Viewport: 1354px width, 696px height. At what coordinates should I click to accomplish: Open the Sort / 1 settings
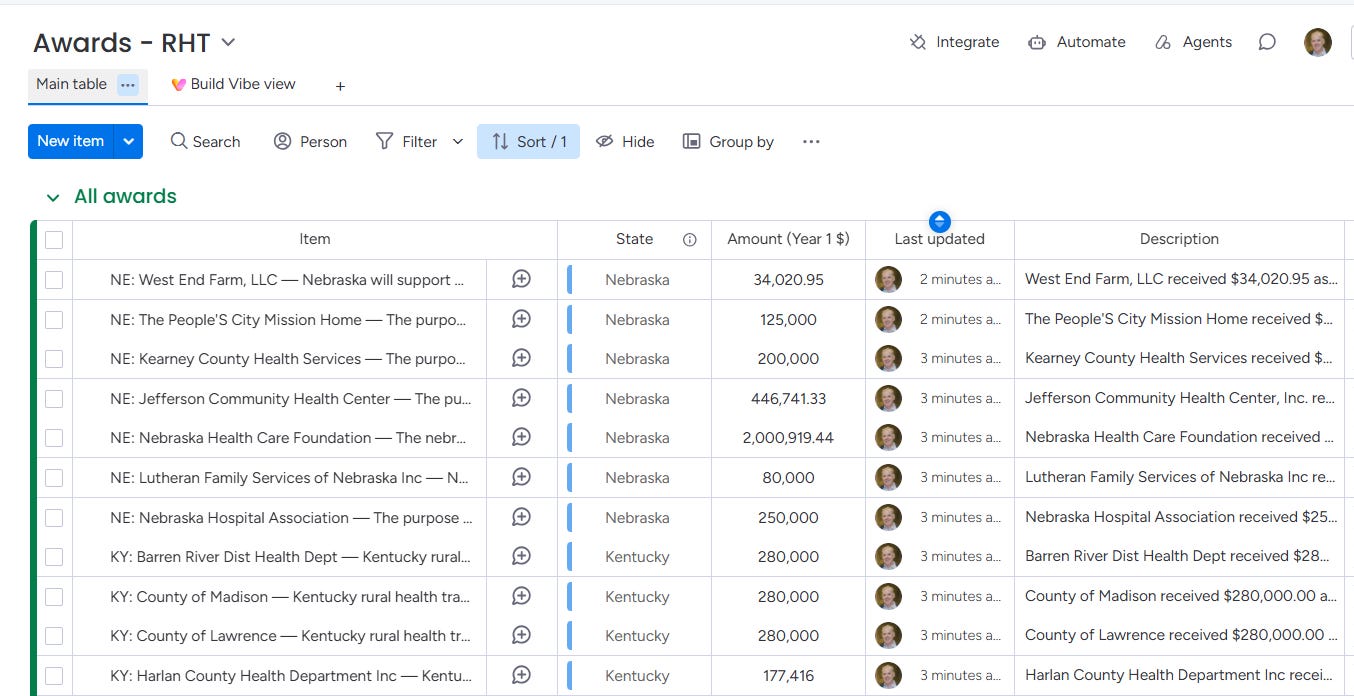click(x=529, y=141)
